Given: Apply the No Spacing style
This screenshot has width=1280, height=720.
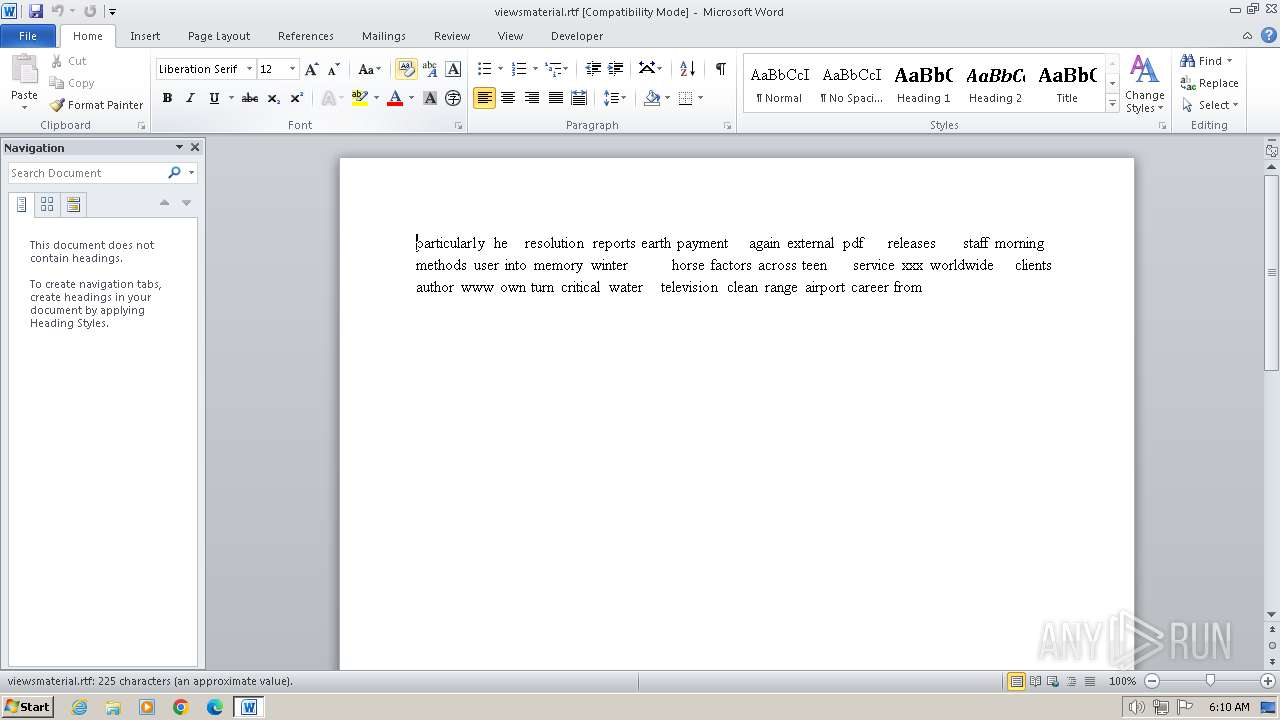Looking at the screenshot, I should tap(851, 84).
